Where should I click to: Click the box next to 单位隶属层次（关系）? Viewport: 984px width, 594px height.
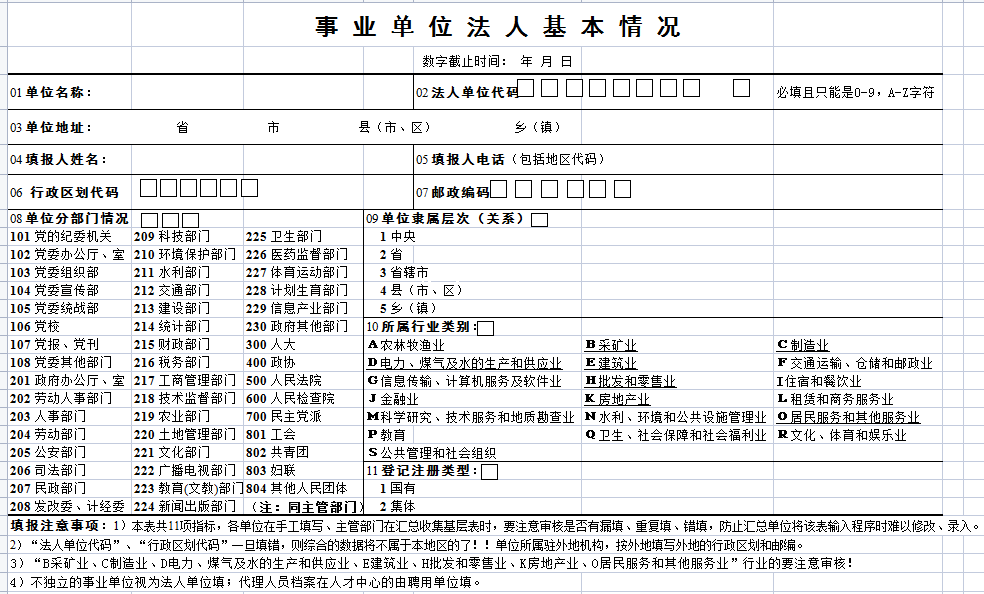(539, 219)
